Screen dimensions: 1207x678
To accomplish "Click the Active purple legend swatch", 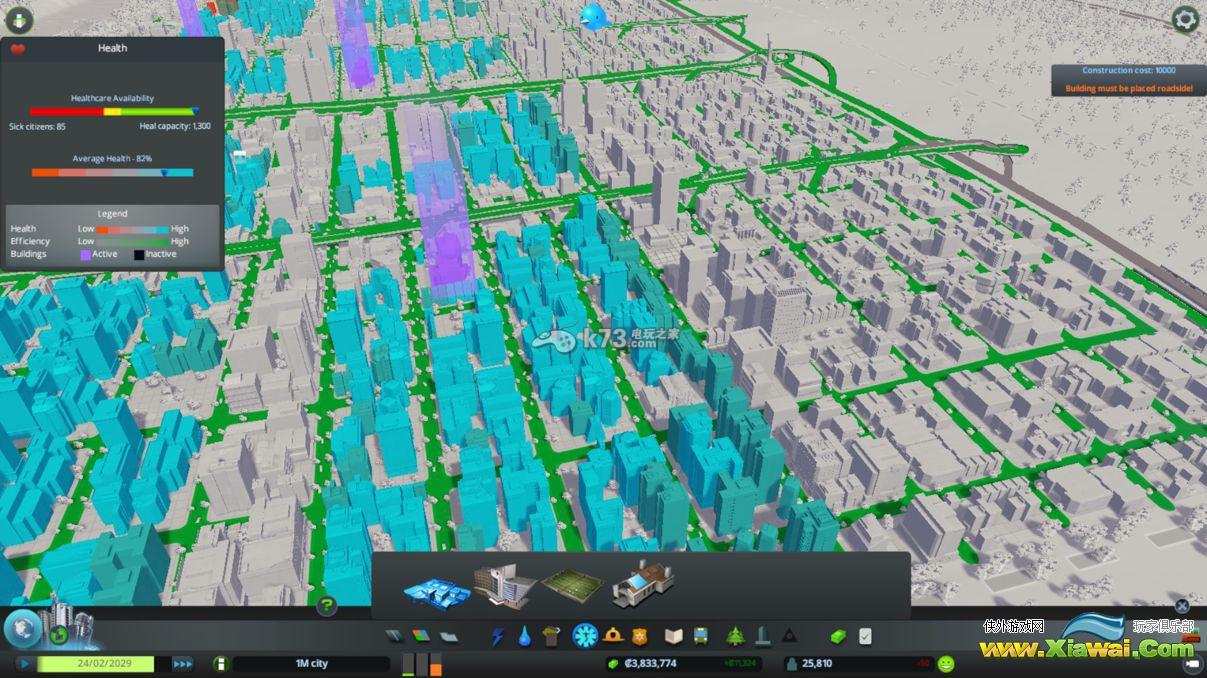I will [x=85, y=254].
